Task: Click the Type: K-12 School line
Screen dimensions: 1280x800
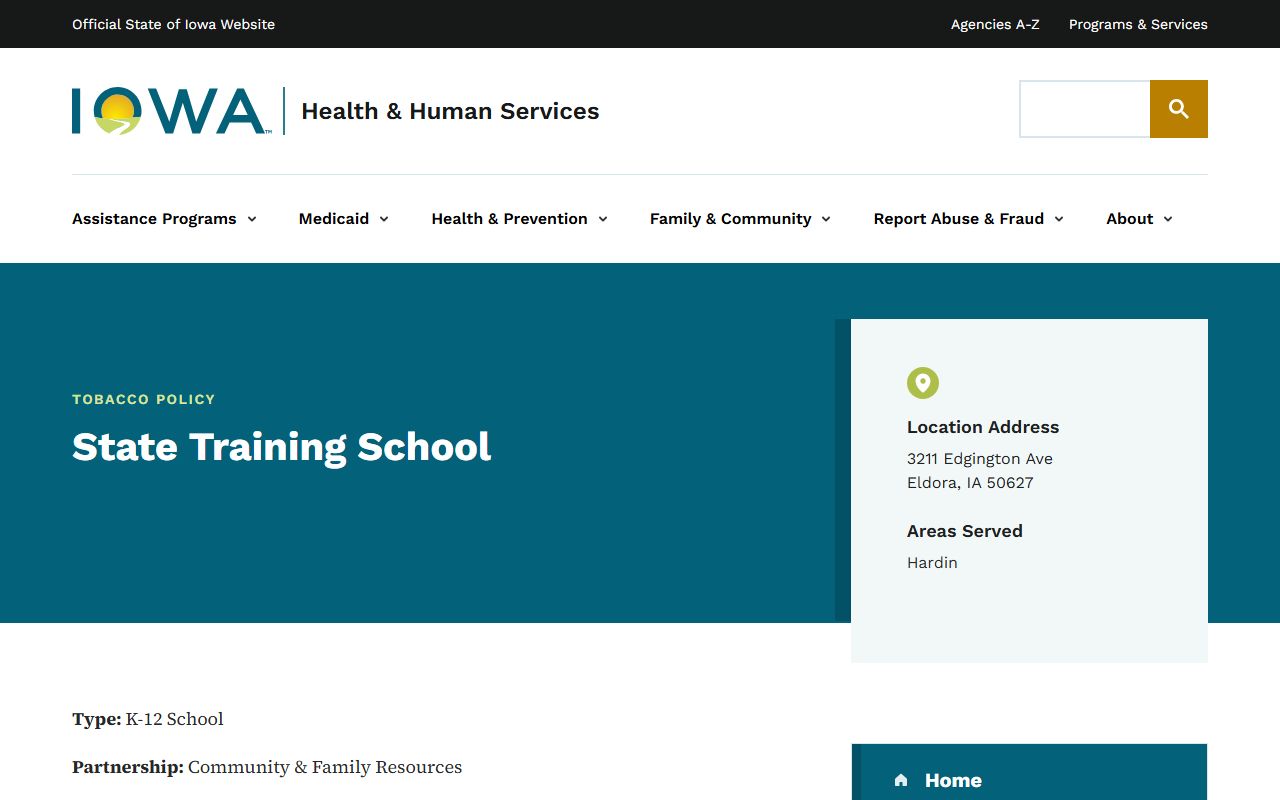Action: 148,719
